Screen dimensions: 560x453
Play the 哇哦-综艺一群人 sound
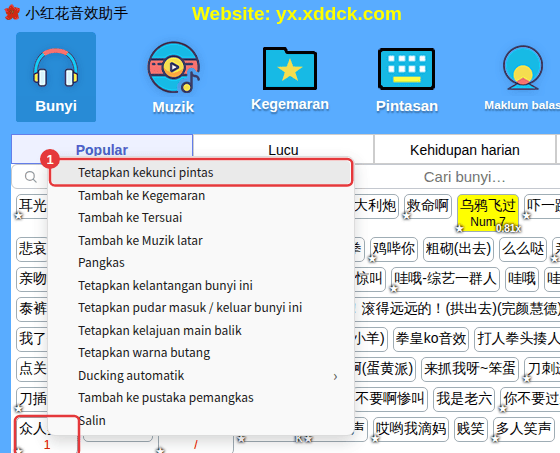point(445,279)
